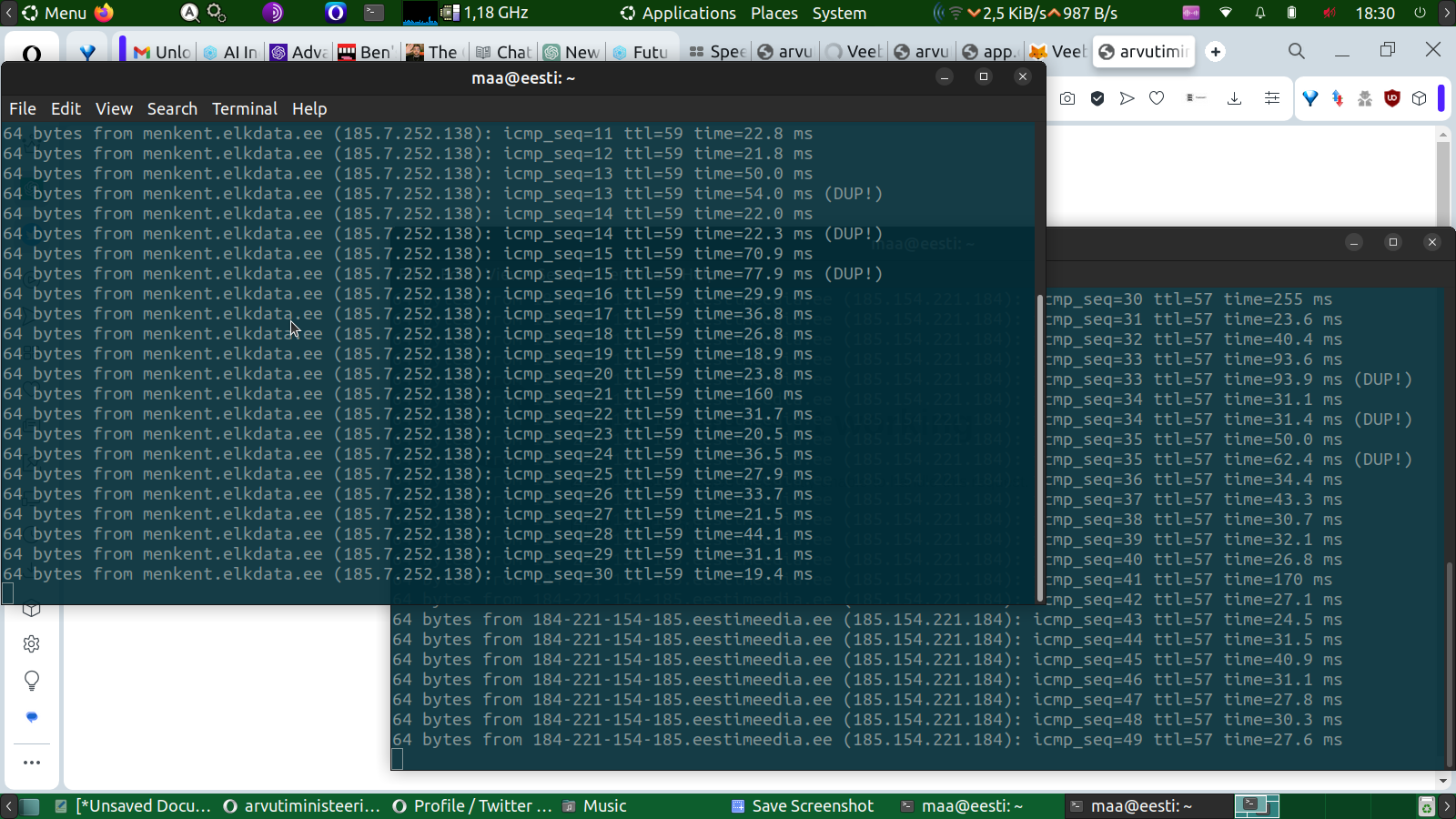
Task: Open the three-dot sidebar setup menu
Action: tap(32, 763)
